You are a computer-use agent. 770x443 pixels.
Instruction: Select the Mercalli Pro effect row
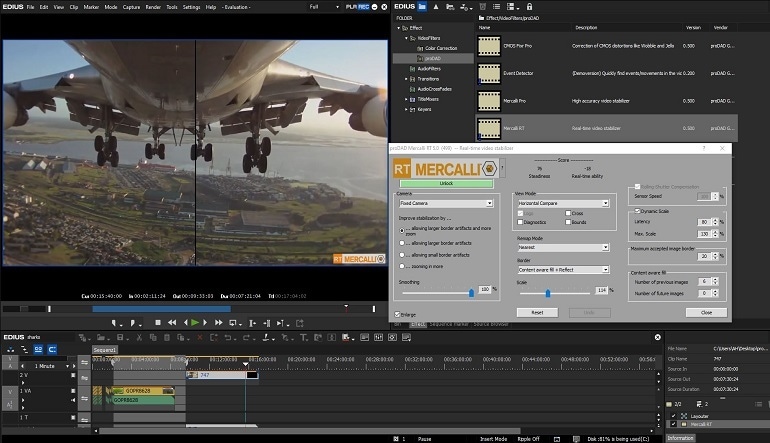coord(606,101)
